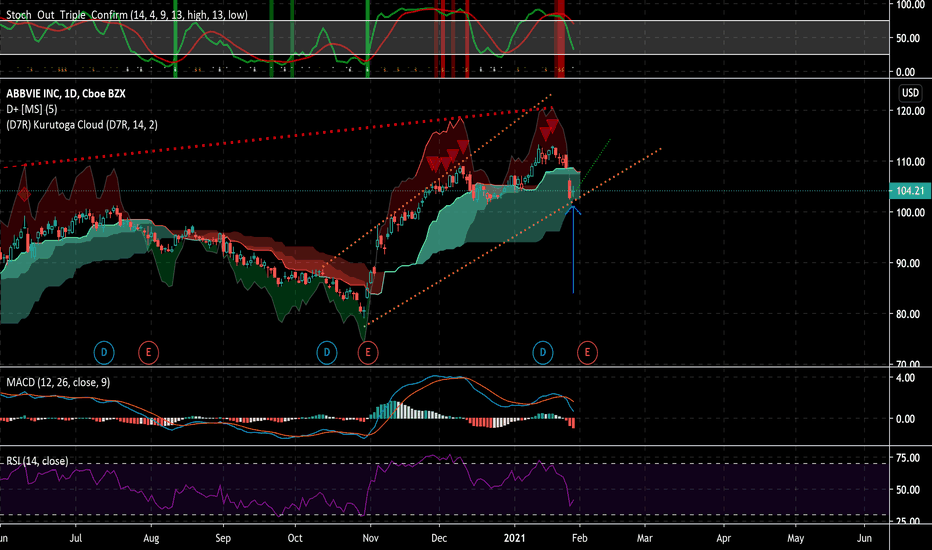Click the MACD (12, 26, close, 9) label
The width and height of the screenshot is (932, 550).
point(58,382)
